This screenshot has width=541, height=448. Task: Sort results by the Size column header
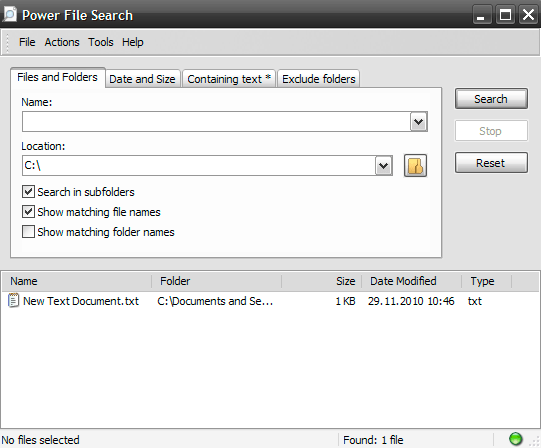[x=322, y=281]
